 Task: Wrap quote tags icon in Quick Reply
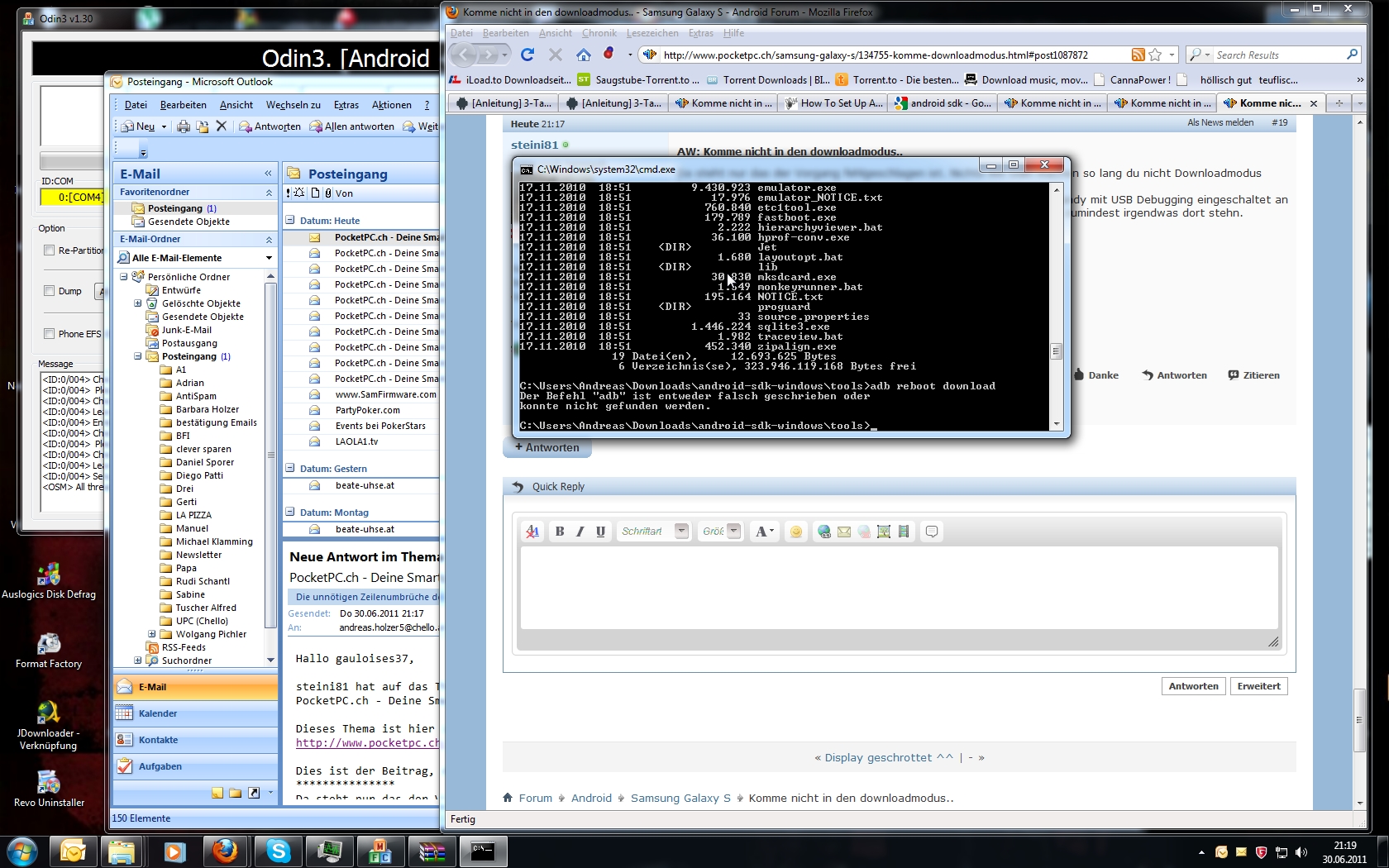932,532
